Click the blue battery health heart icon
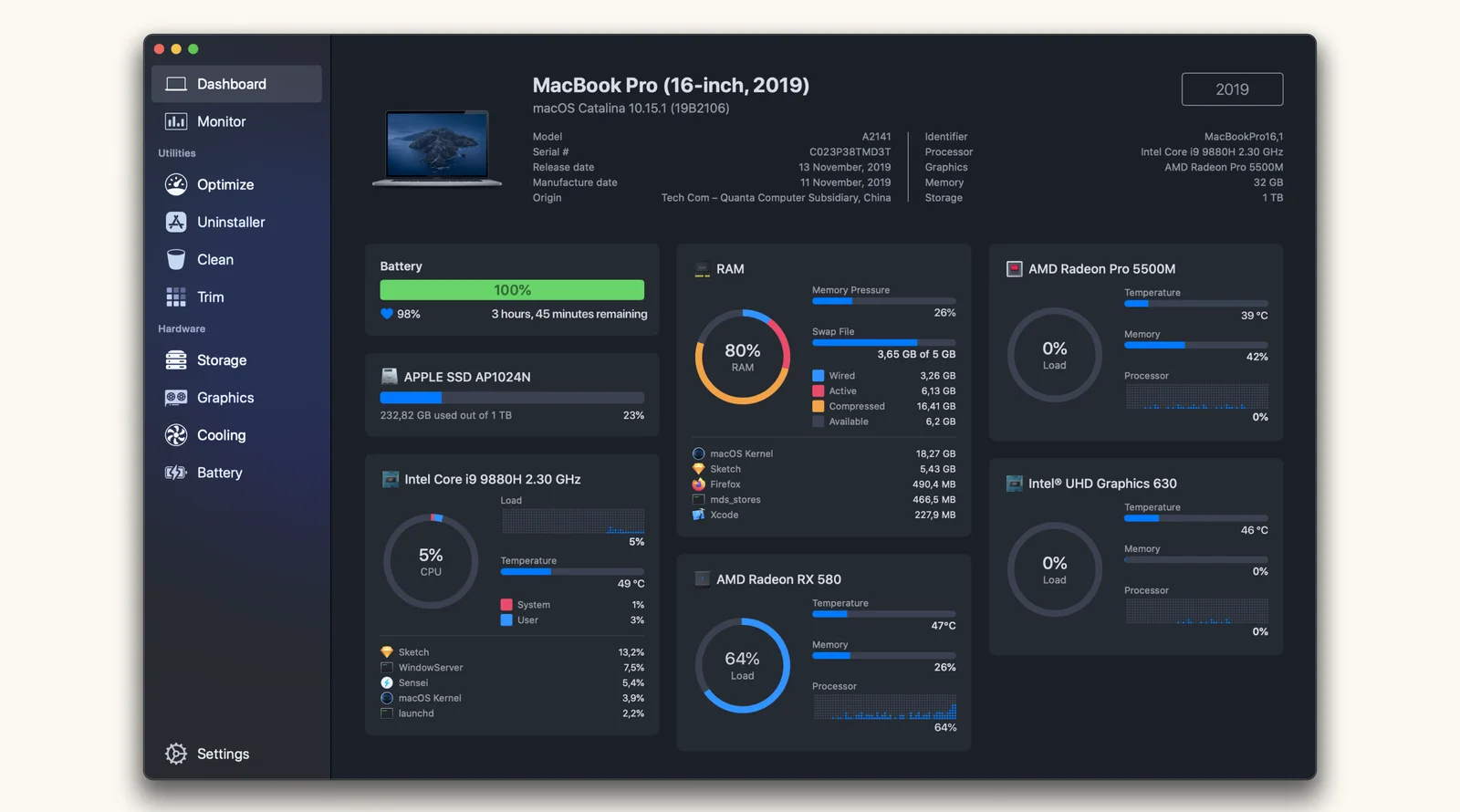1460x812 pixels. point(387,314)
